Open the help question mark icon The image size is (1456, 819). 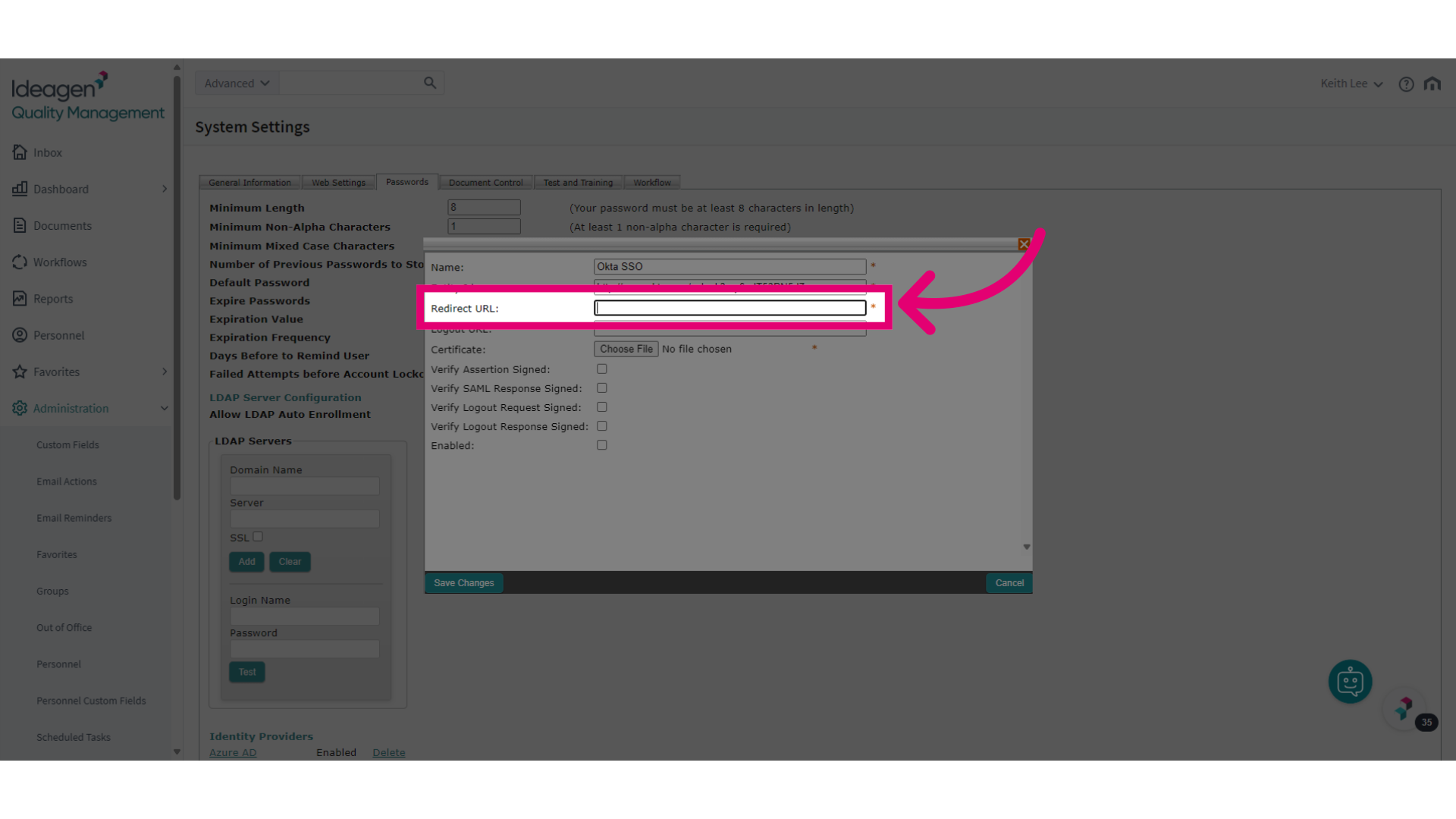(x=1407, y=84)
